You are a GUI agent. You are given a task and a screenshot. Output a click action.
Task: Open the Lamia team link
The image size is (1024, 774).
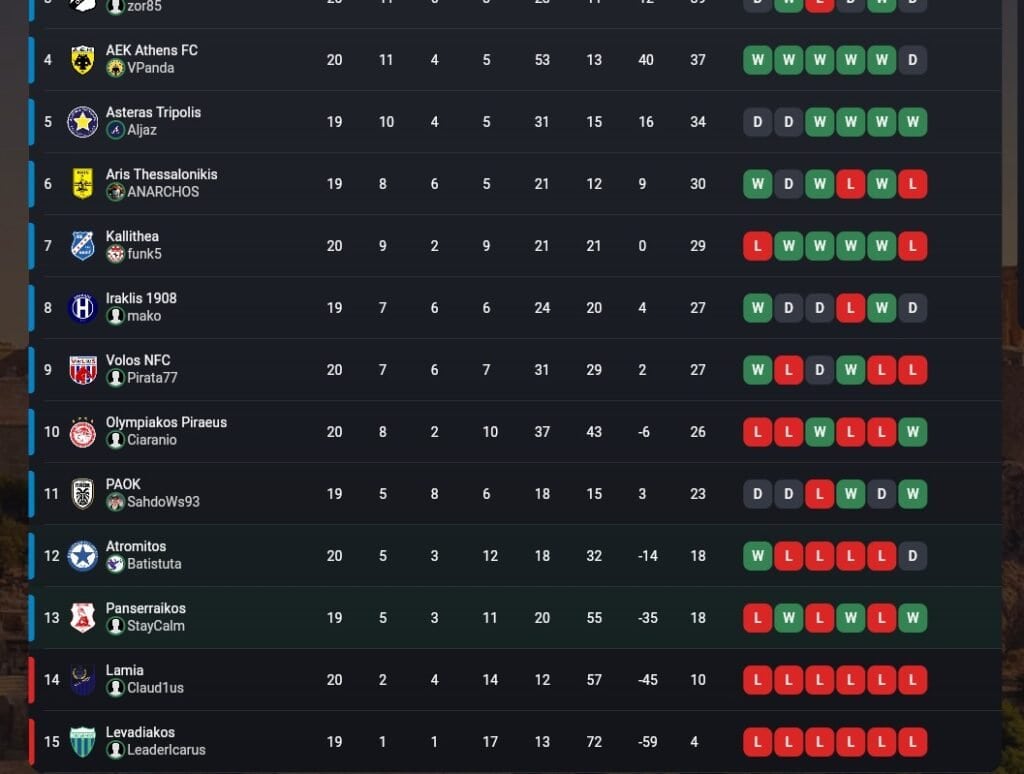(125, 670)
